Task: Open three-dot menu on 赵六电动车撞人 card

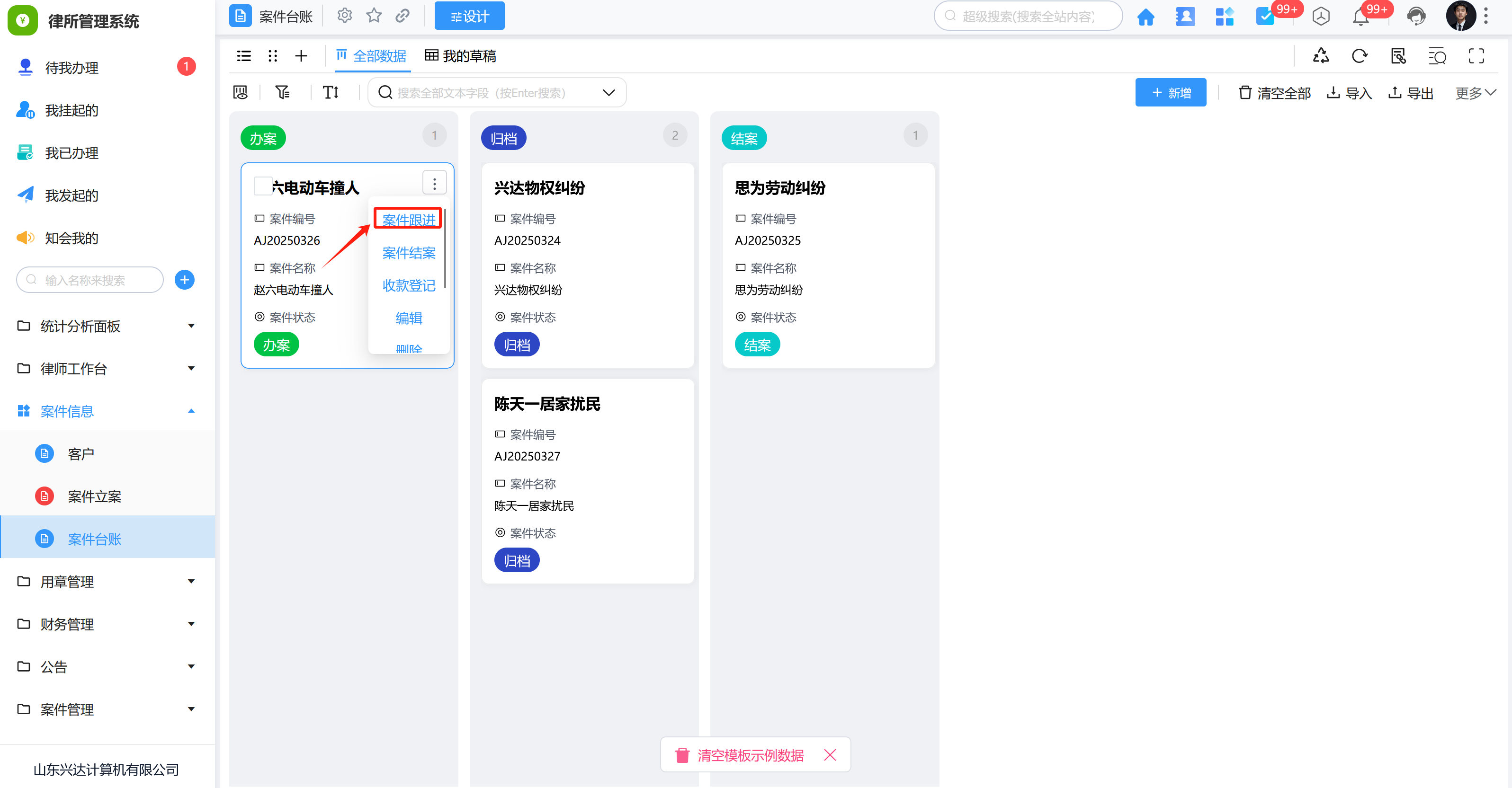Action: 434,184
